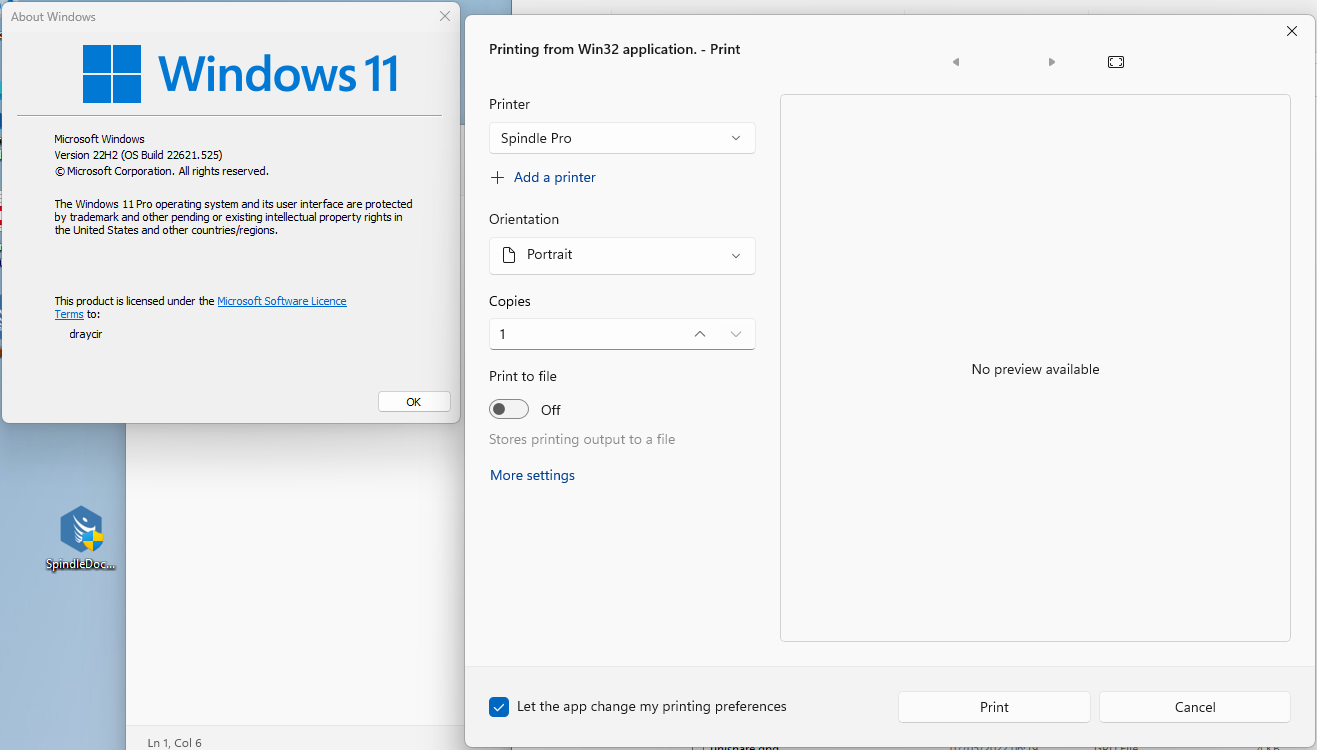The width and height of the screenshot is (1317, 750).
Task: Click the licensee name 'draycir'
Action: coord(84,334)
